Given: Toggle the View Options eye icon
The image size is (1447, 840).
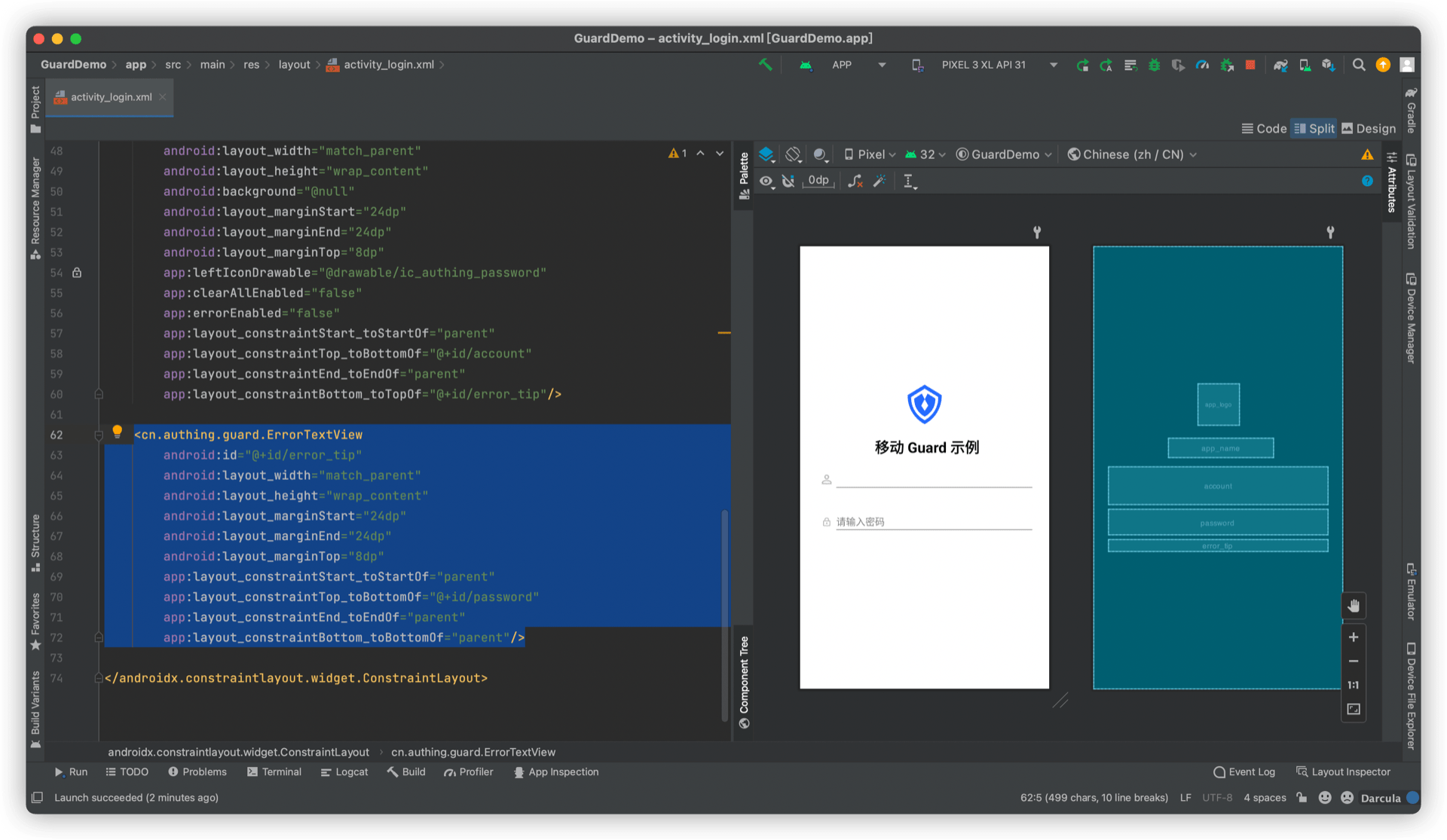Looking at the screenshot, I should click(766, 181).
